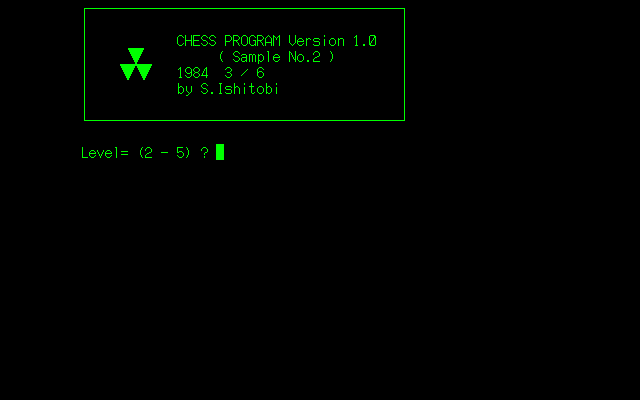Click the name 'S.Ishitobi'

[240, 89]
